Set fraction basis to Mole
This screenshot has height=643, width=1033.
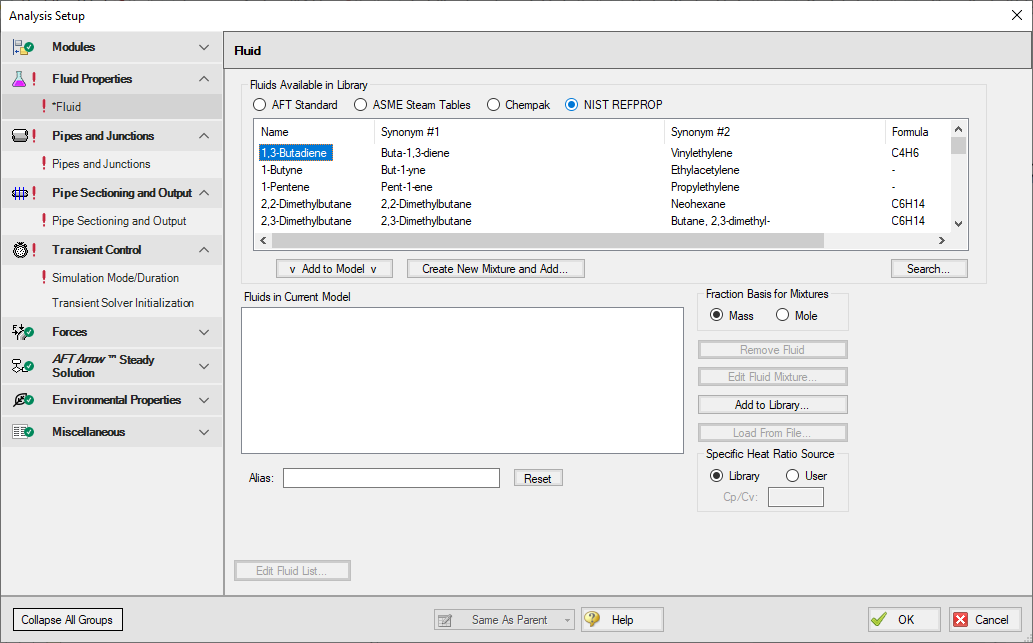pyautogui.click(x=783, y=316)
